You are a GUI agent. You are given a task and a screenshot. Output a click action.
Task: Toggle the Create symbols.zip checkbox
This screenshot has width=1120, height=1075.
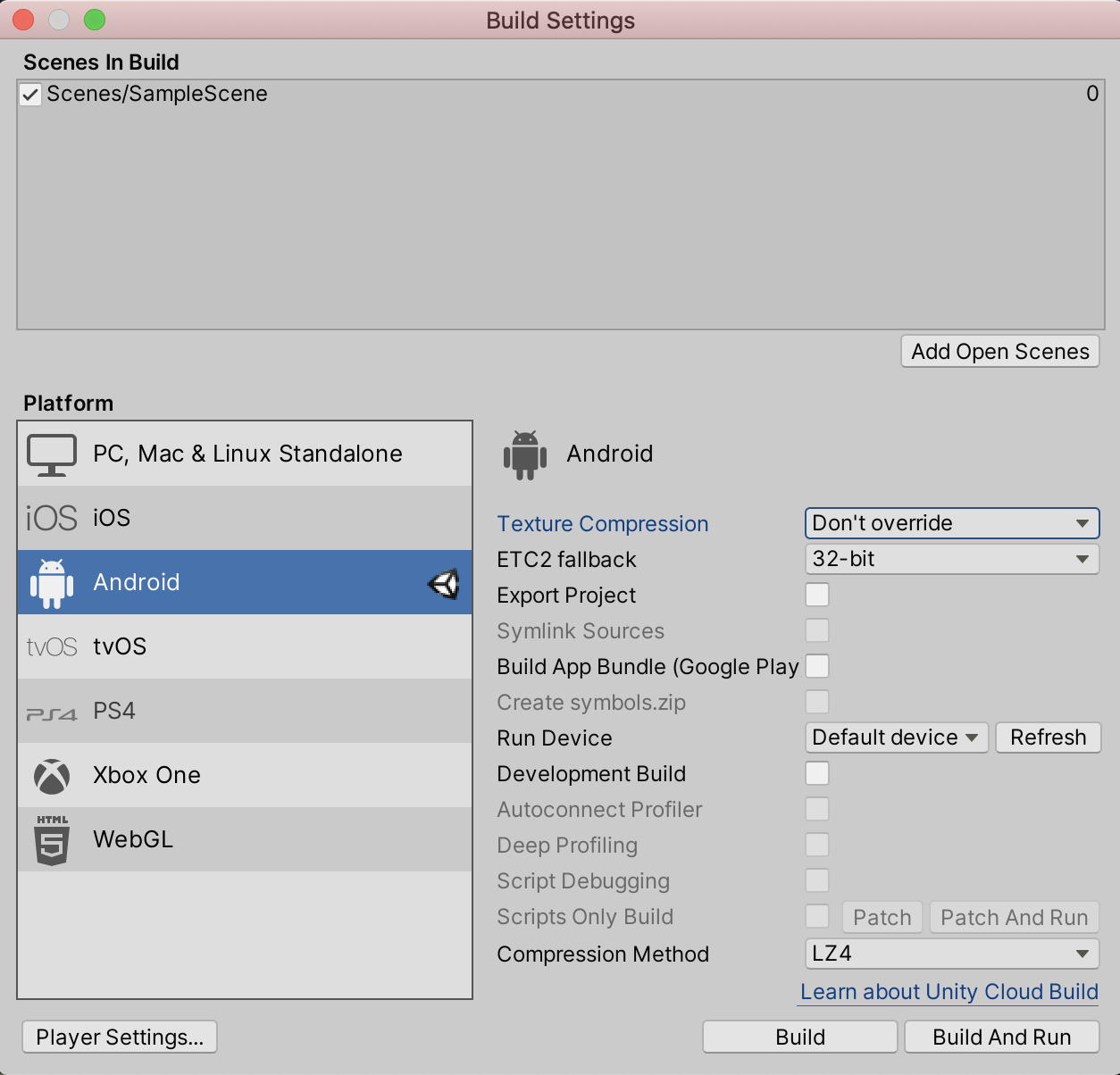817,702
